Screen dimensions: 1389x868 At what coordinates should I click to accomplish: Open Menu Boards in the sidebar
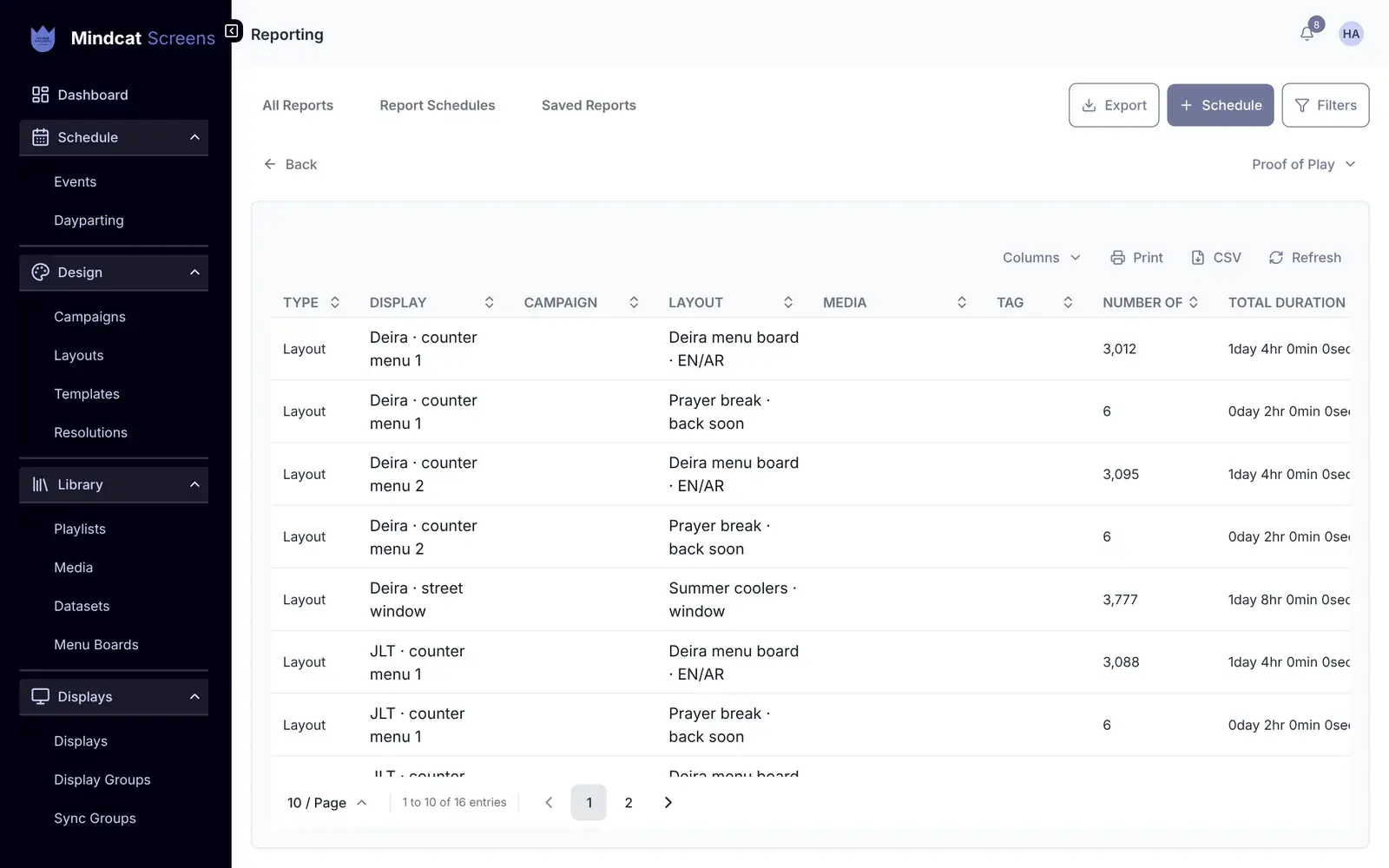96,644
